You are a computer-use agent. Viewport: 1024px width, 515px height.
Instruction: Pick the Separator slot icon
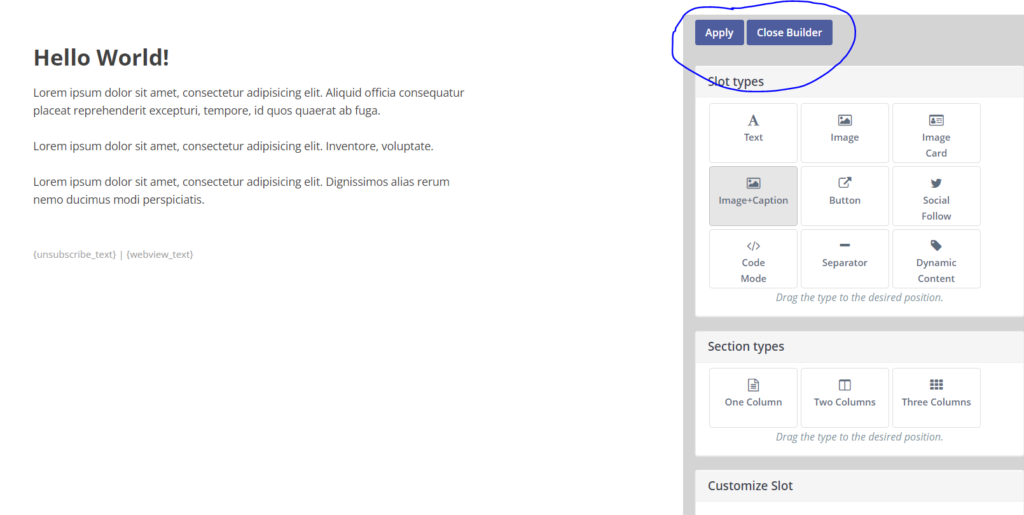[x=844, y=245]
